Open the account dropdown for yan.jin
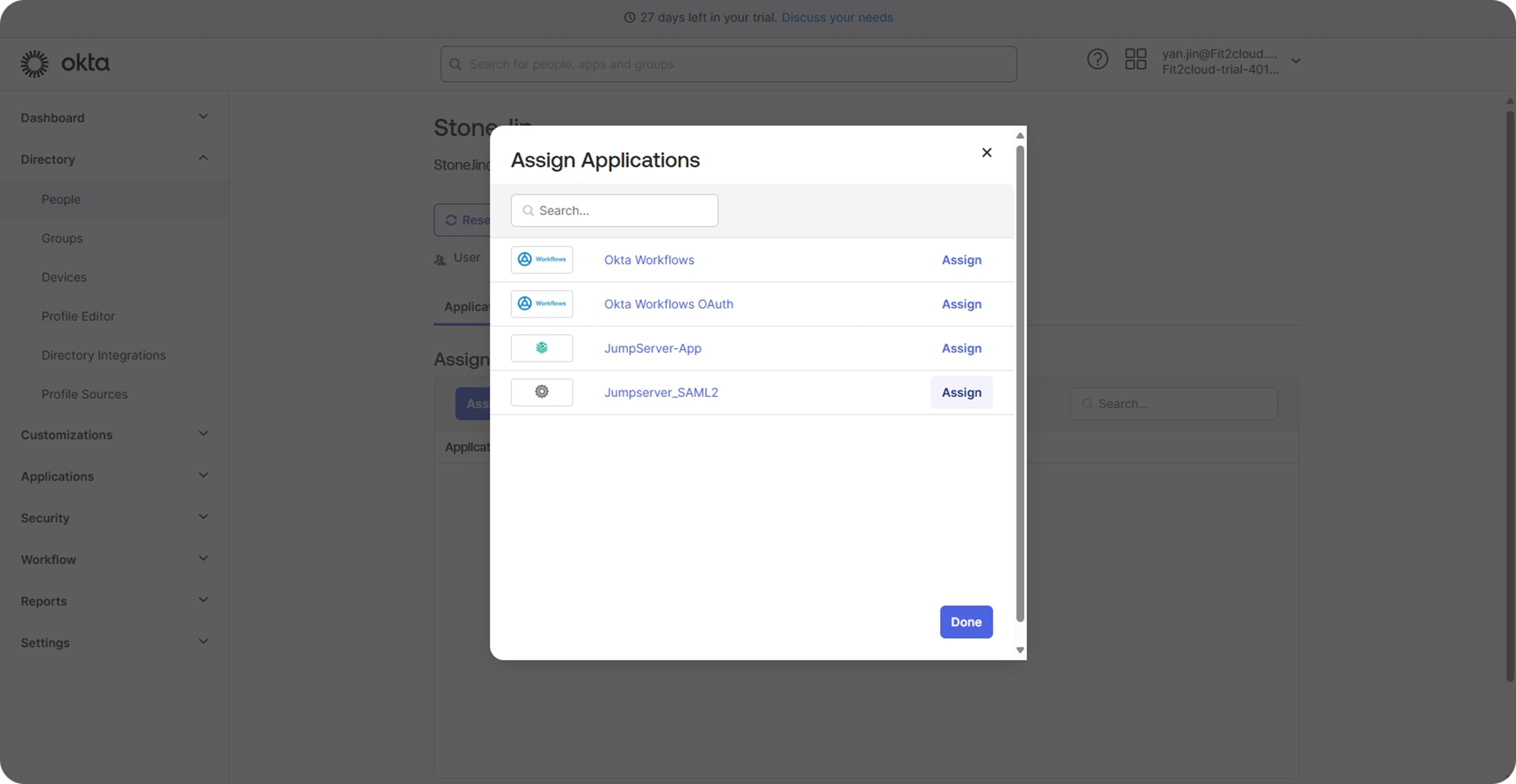Image resolution: width=1516 pixels, height=784 pixels. coord(1295,61)
